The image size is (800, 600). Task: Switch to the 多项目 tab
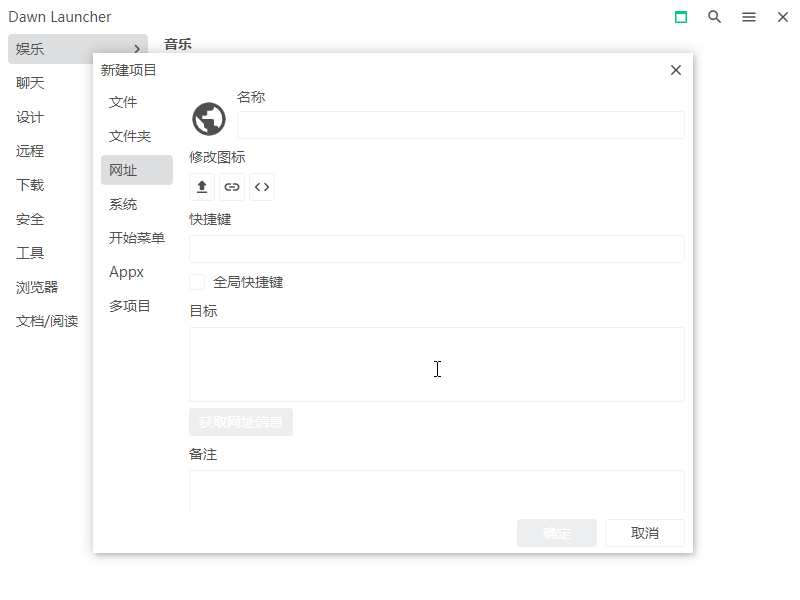pyautogui.click(x=130, y=306)
